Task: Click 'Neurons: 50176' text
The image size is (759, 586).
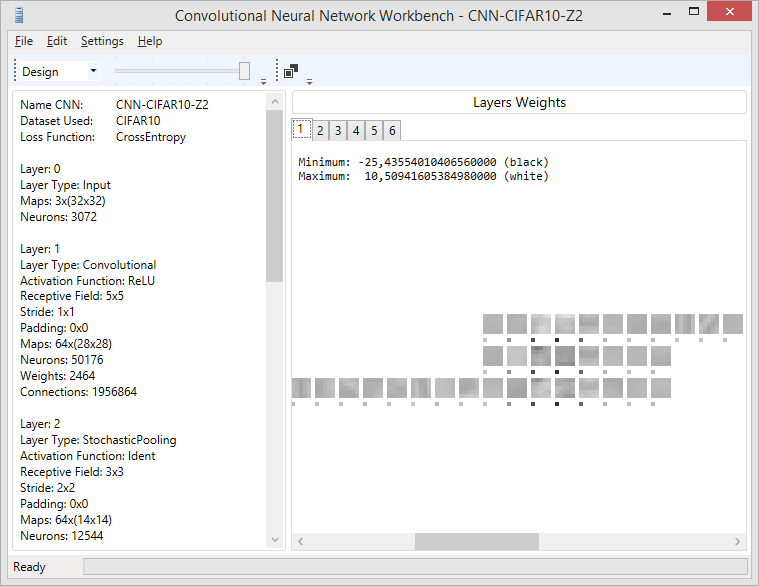Action: coord(62,360)
